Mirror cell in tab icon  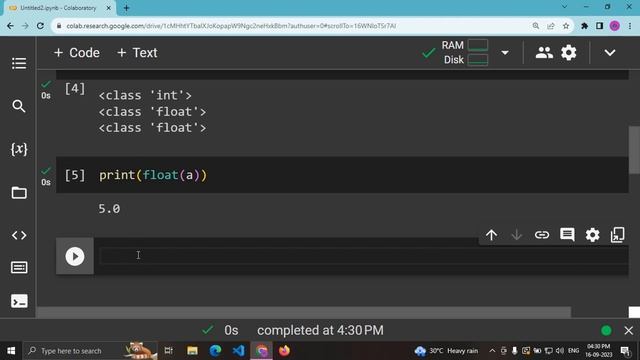point(618,235)
